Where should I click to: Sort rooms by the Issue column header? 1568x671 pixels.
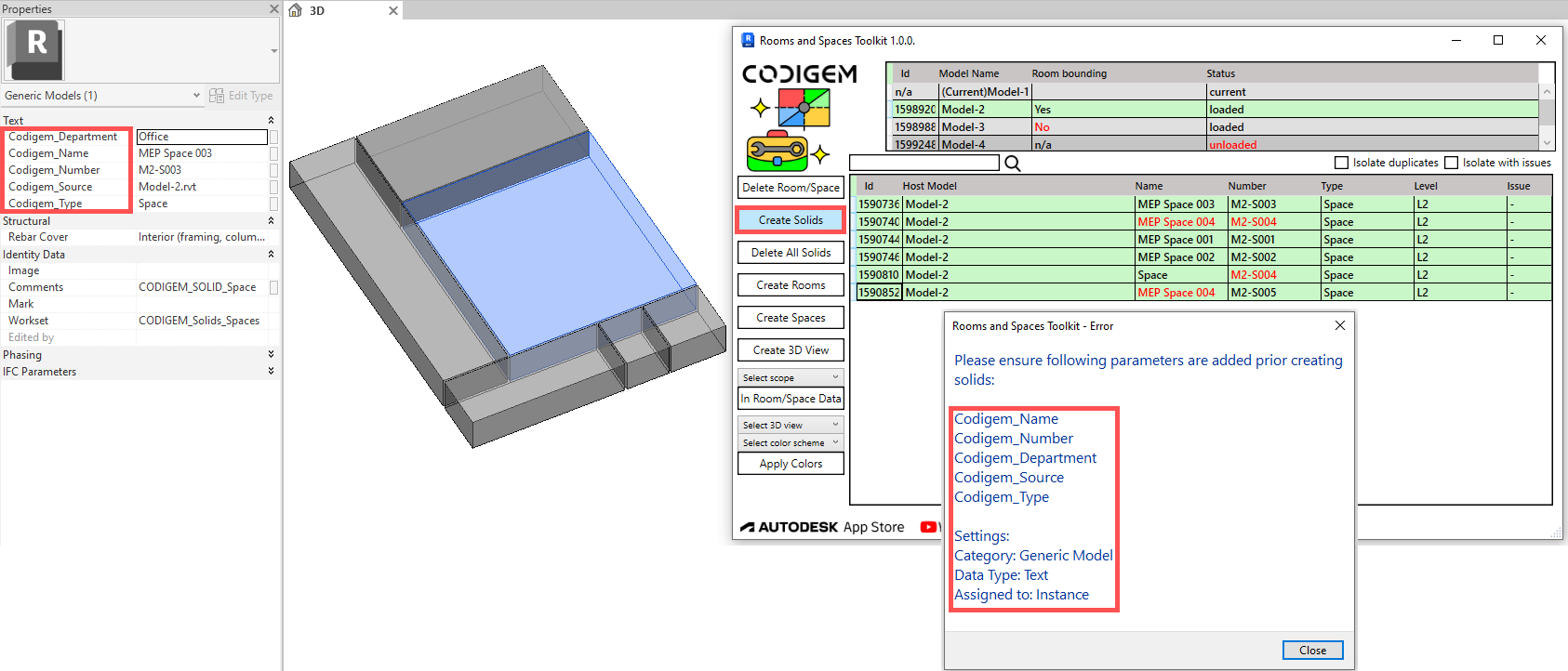[1519, 186]
